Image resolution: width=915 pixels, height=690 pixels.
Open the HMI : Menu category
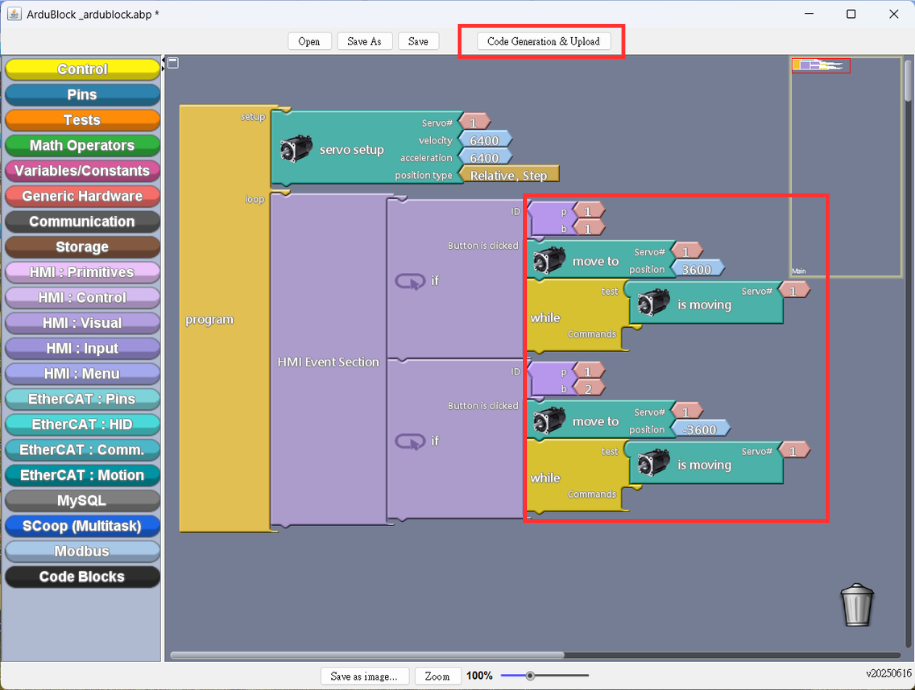coord(82,374)
